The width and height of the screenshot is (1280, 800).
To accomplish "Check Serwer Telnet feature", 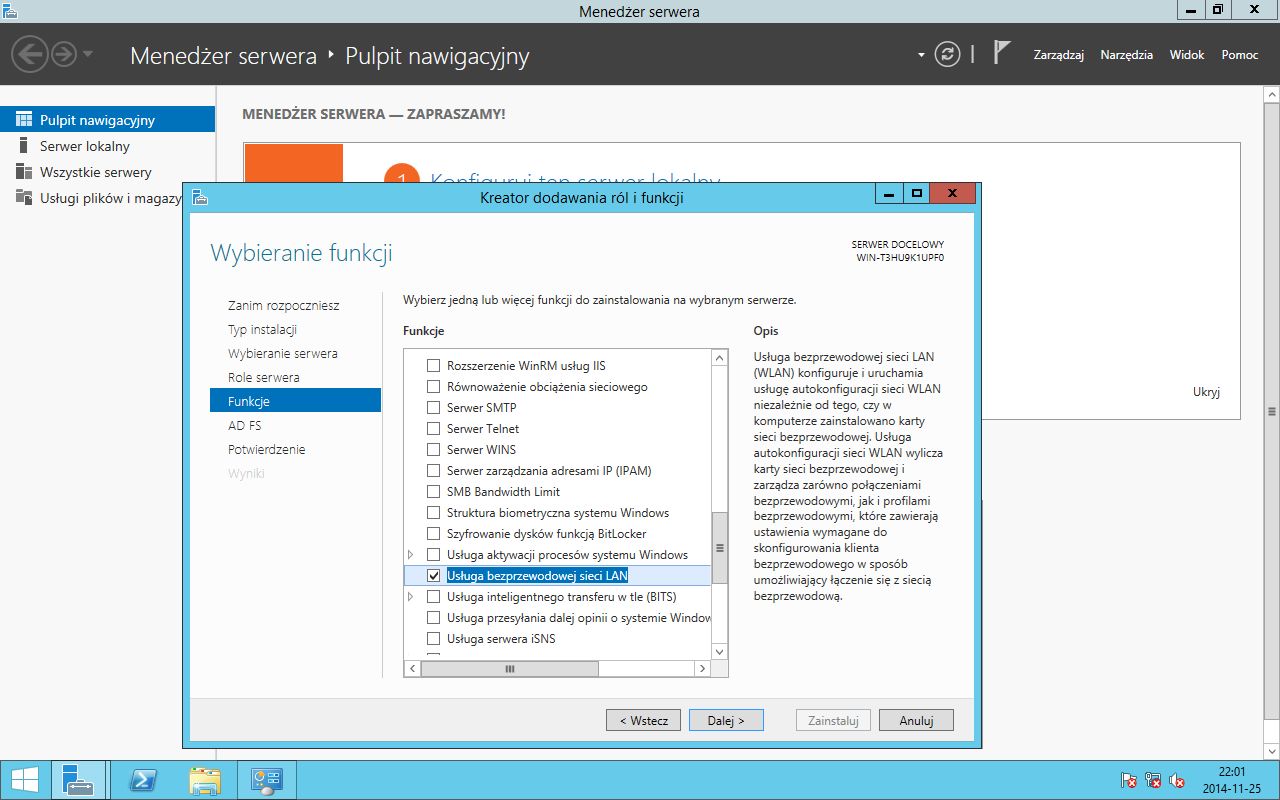I will tap(434, 429).
